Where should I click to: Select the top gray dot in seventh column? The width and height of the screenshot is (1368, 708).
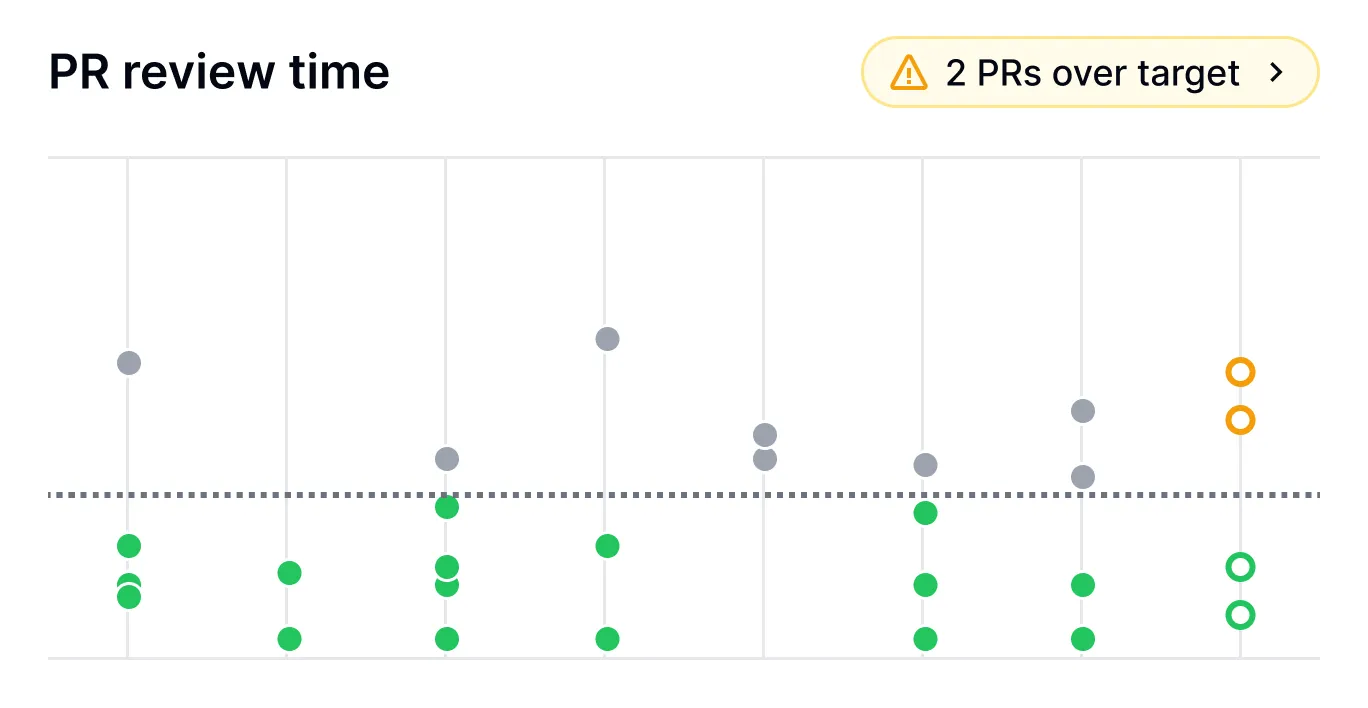coord(1083,411)
